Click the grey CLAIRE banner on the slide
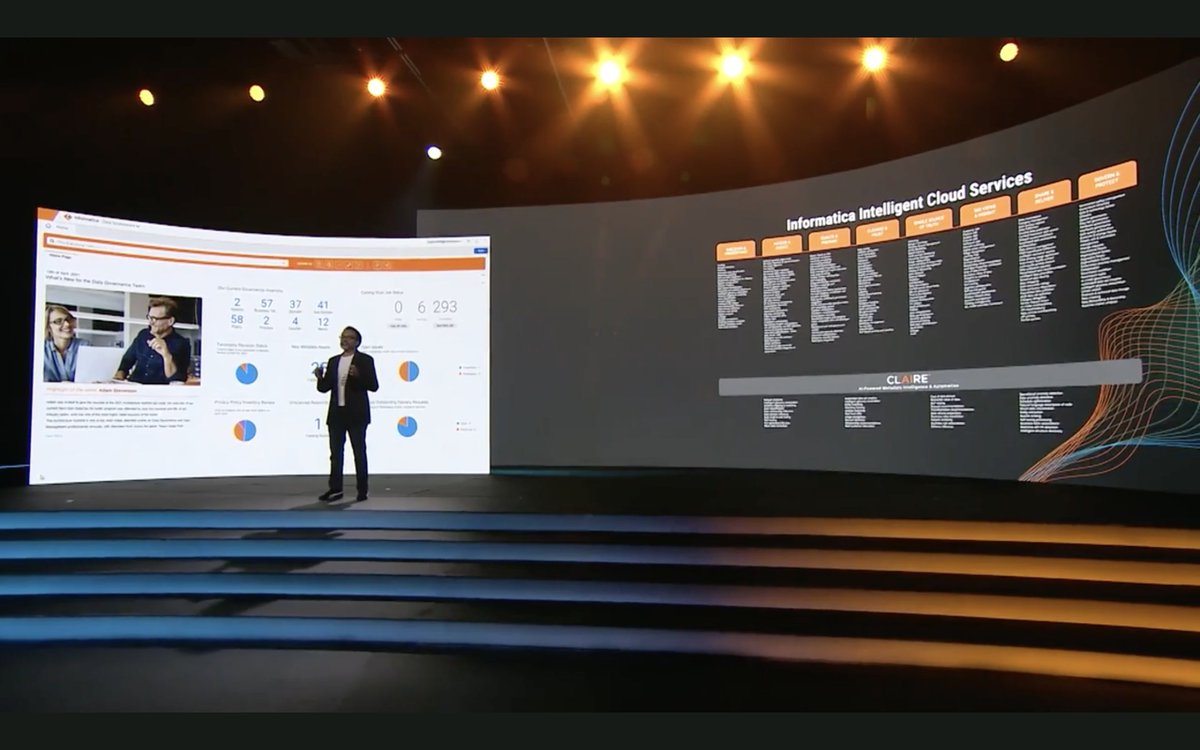This screenshot has width=1200, height=750. pos(930,378)
